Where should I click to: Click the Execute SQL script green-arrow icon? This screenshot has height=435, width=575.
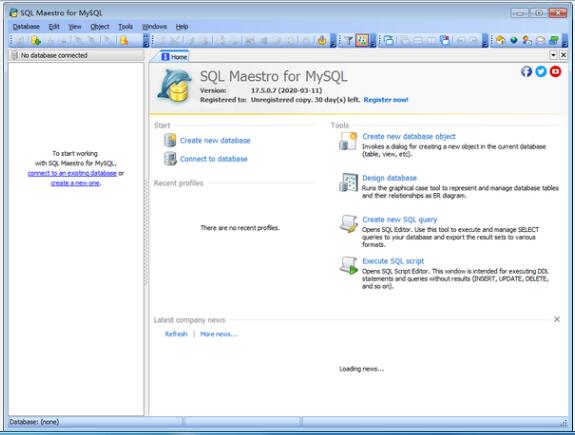pos(348,266)
